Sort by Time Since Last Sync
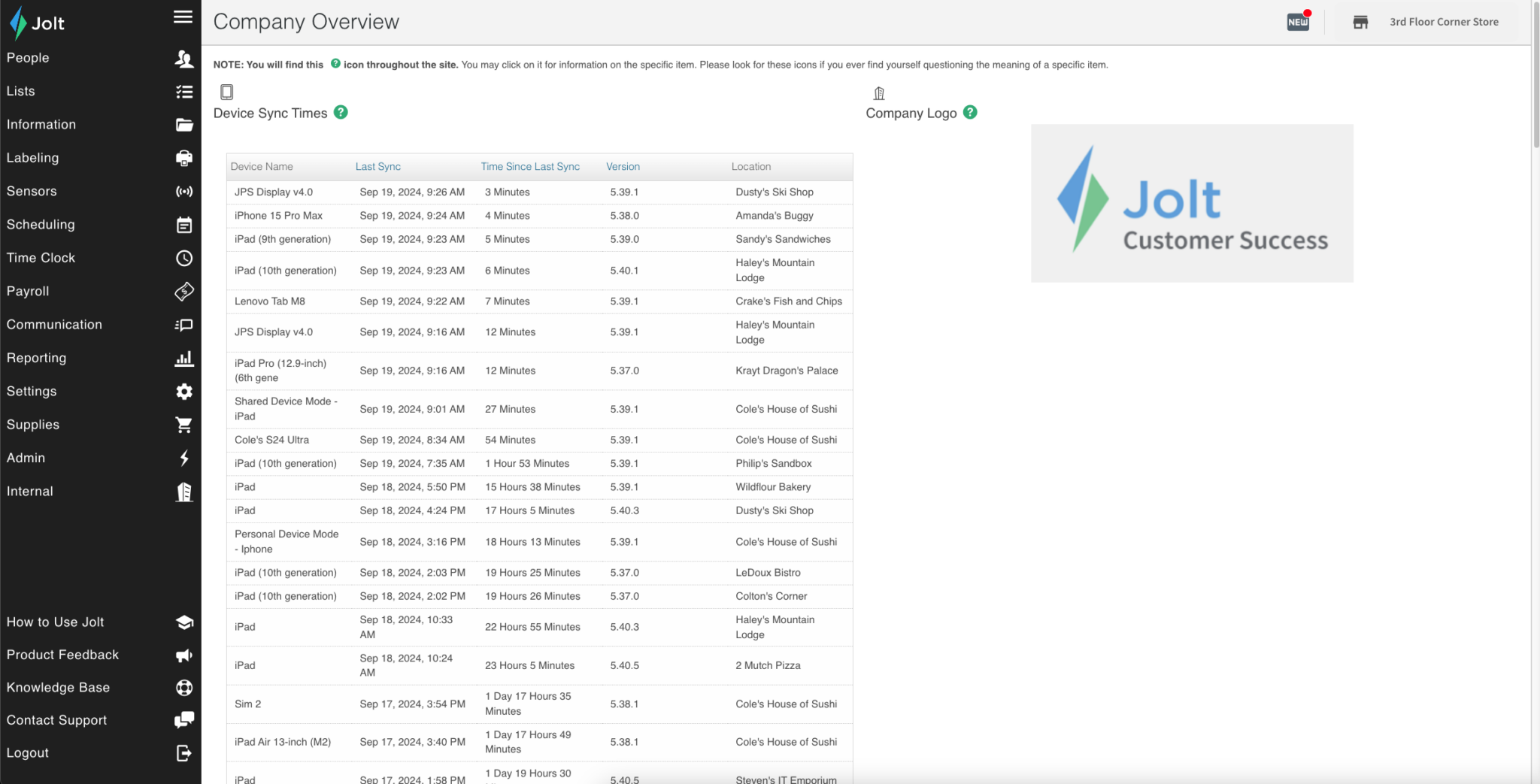The height and width of the screenshot is (784, 1540). [x=530, y=167]
